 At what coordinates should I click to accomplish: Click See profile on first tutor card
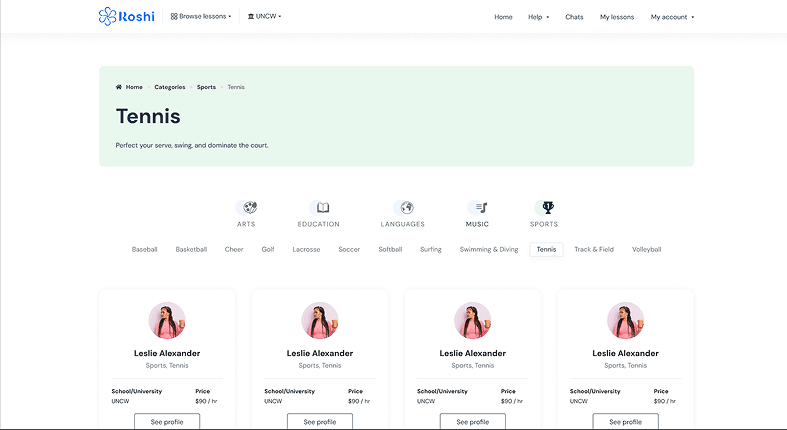(167, 422)
